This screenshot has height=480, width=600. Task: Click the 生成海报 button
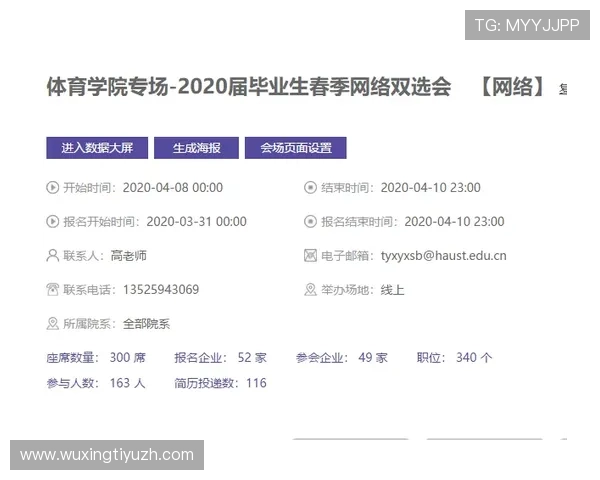tap(196, 148)
